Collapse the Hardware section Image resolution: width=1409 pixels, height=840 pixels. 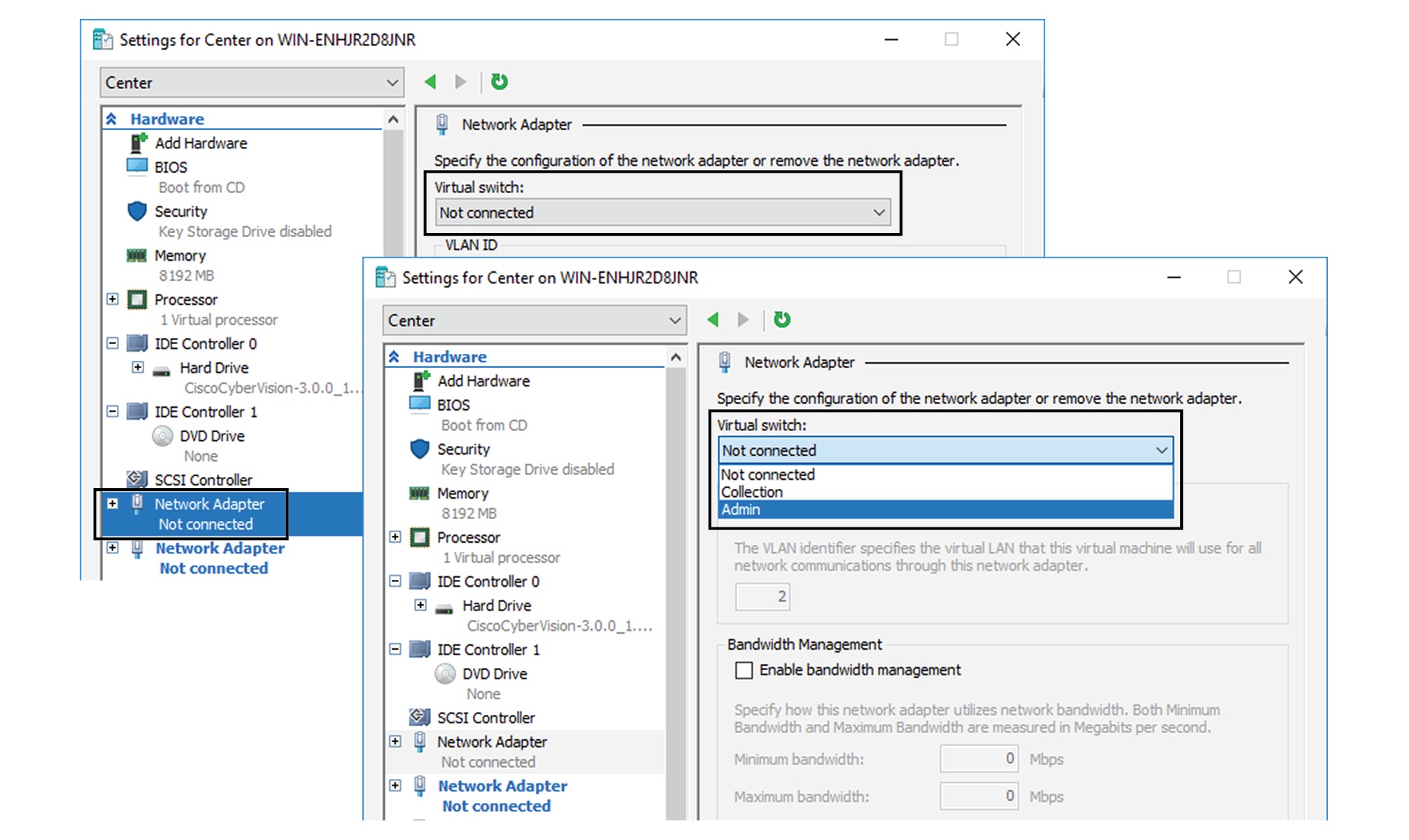click(x=395, y=356)
